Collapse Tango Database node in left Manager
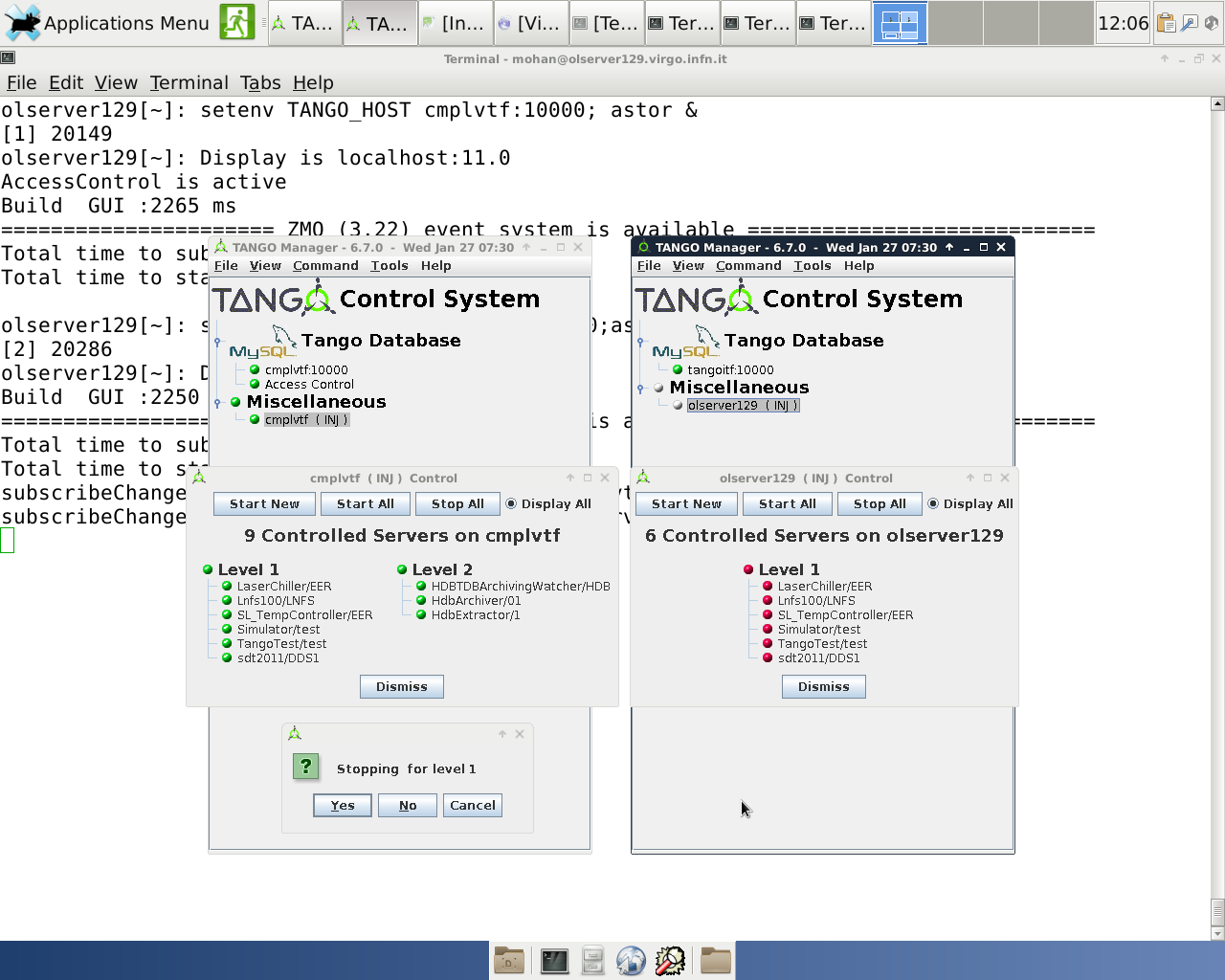 (x=217, y=342)
